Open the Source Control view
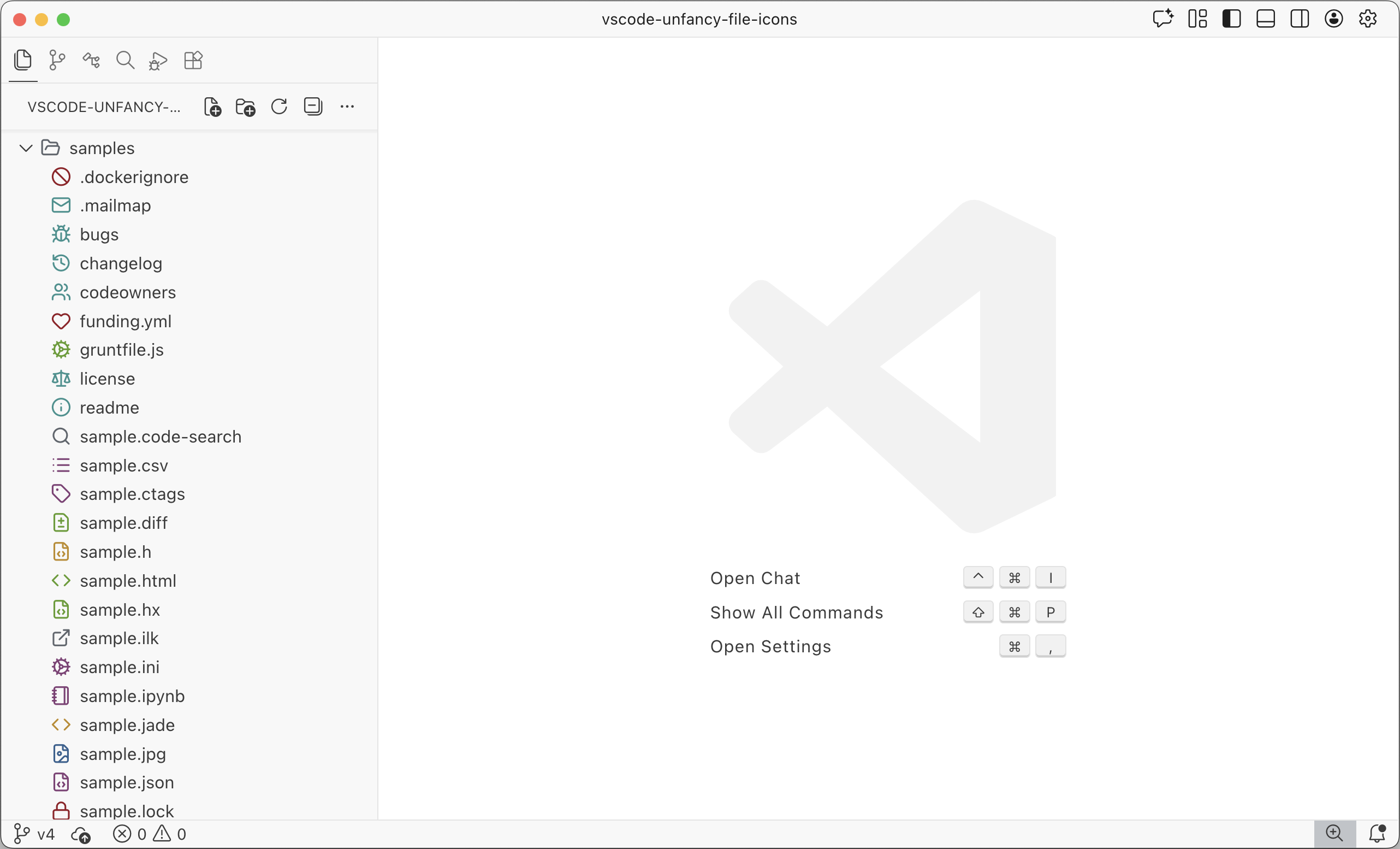The height and width of the screenshot is (849, 1400). [x=57, y=60]
